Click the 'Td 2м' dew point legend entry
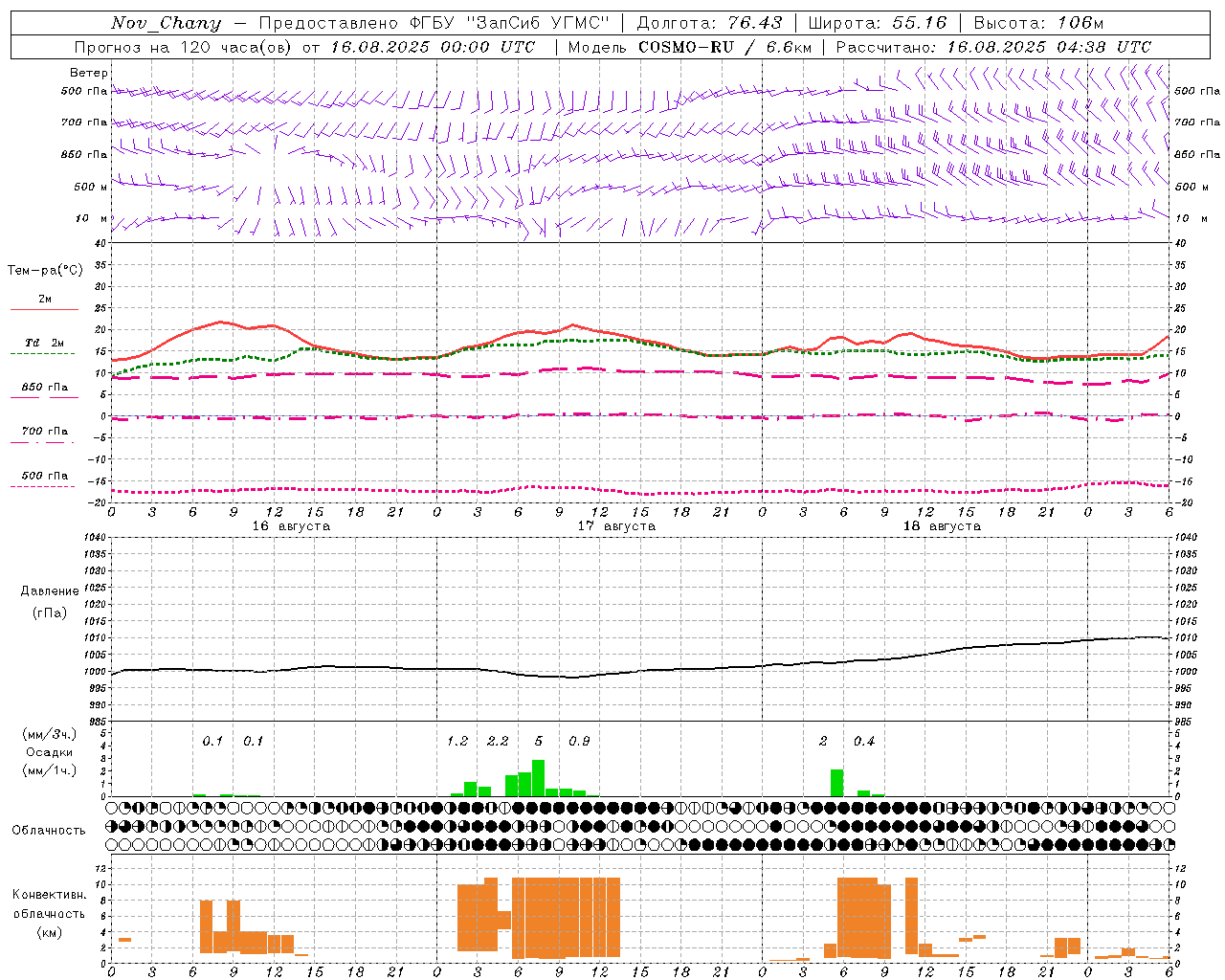This screenshot has height=980, width=1225. (x=44, y=343)
